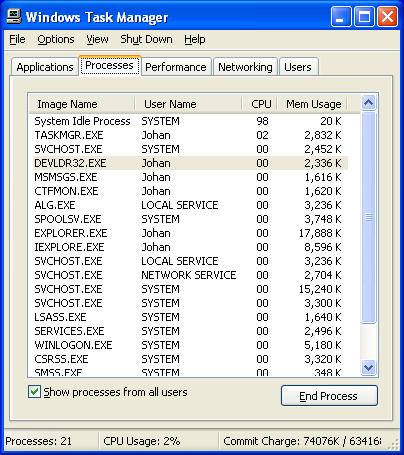Switch to the Applications tab
Screen dimensions: 404x455
coord(45,67)
